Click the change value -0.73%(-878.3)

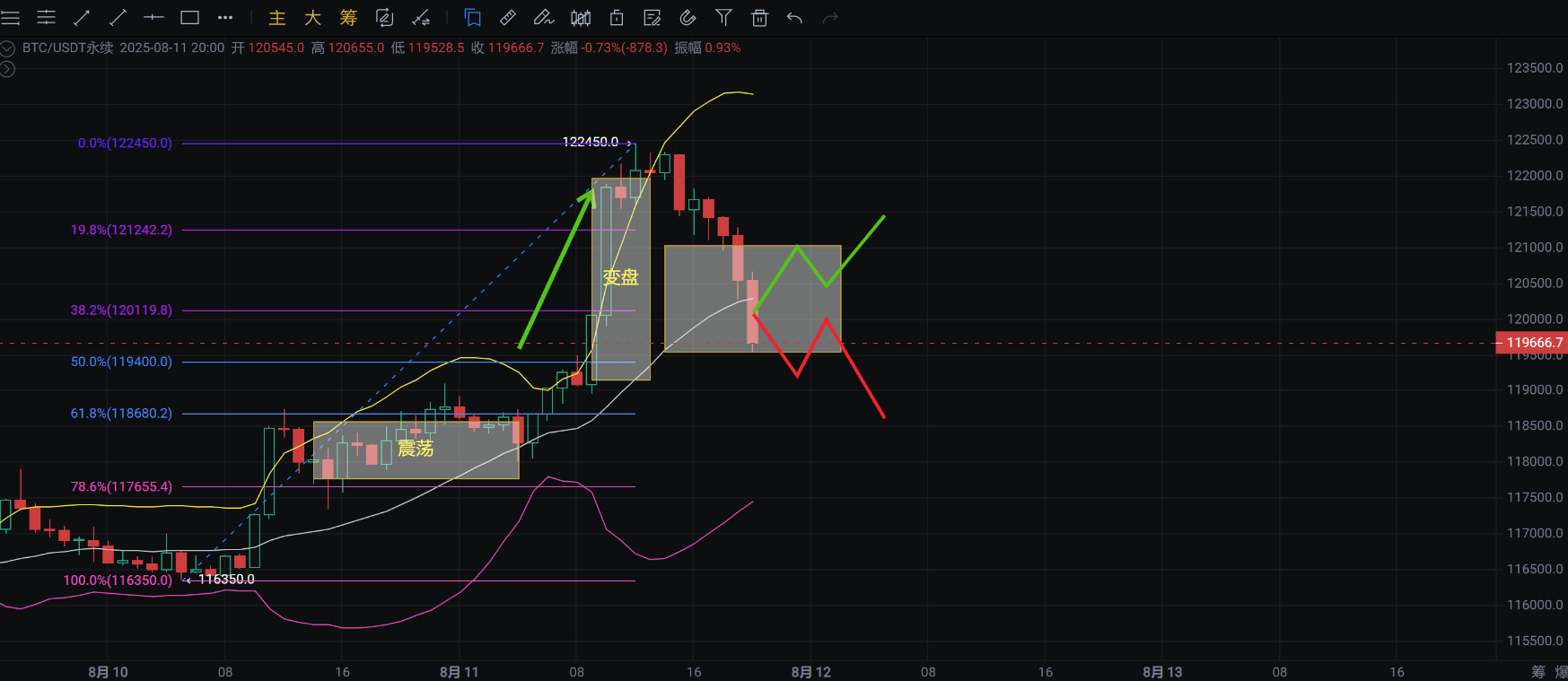pyautogui.click(x=625, y=48)
